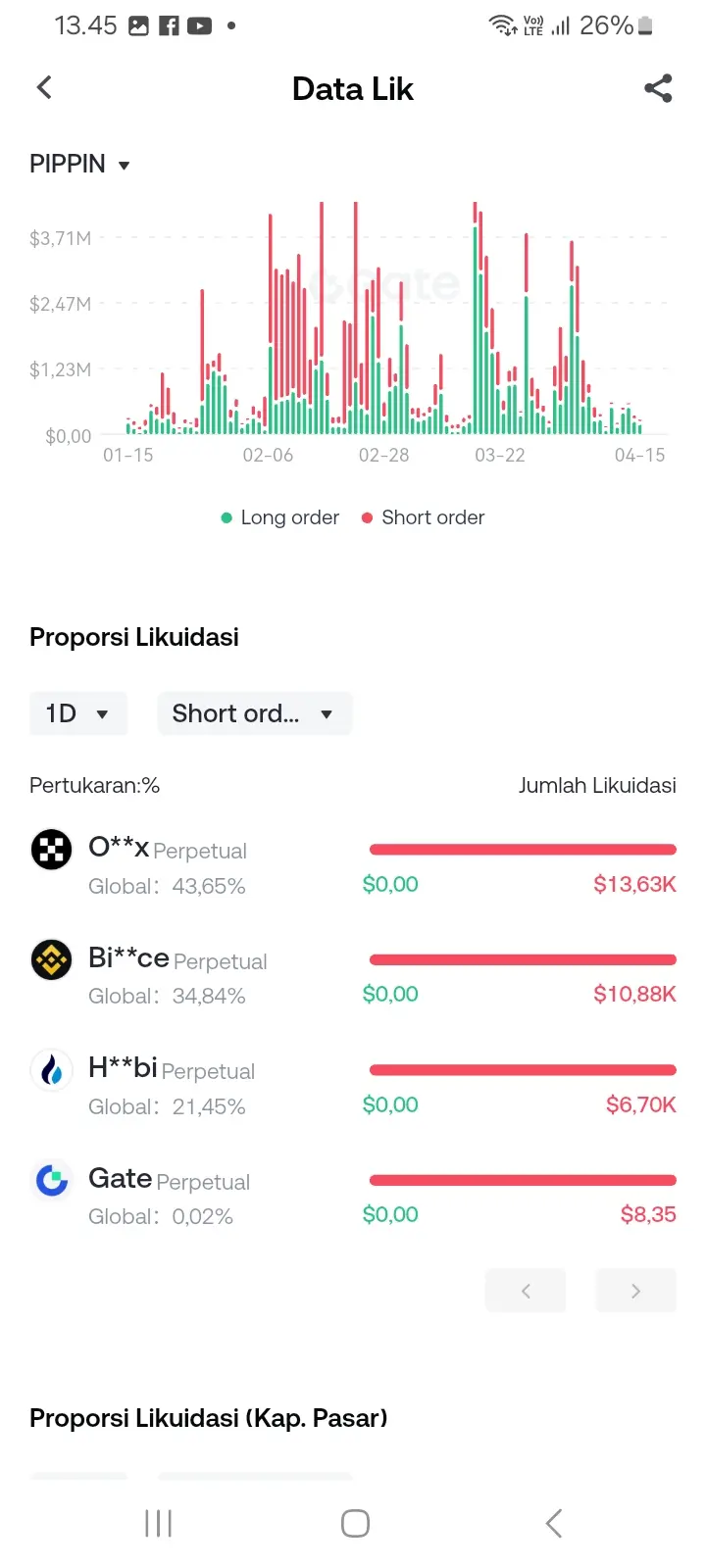Open Android recent apps button
Screen dimensions: 706x1568
point(158,1523)
